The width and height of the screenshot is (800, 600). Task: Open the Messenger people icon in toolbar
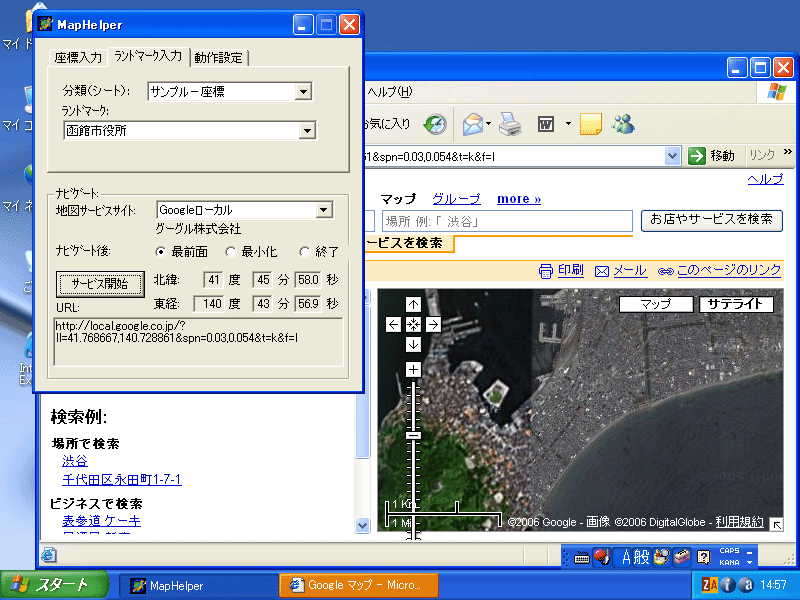623,124
